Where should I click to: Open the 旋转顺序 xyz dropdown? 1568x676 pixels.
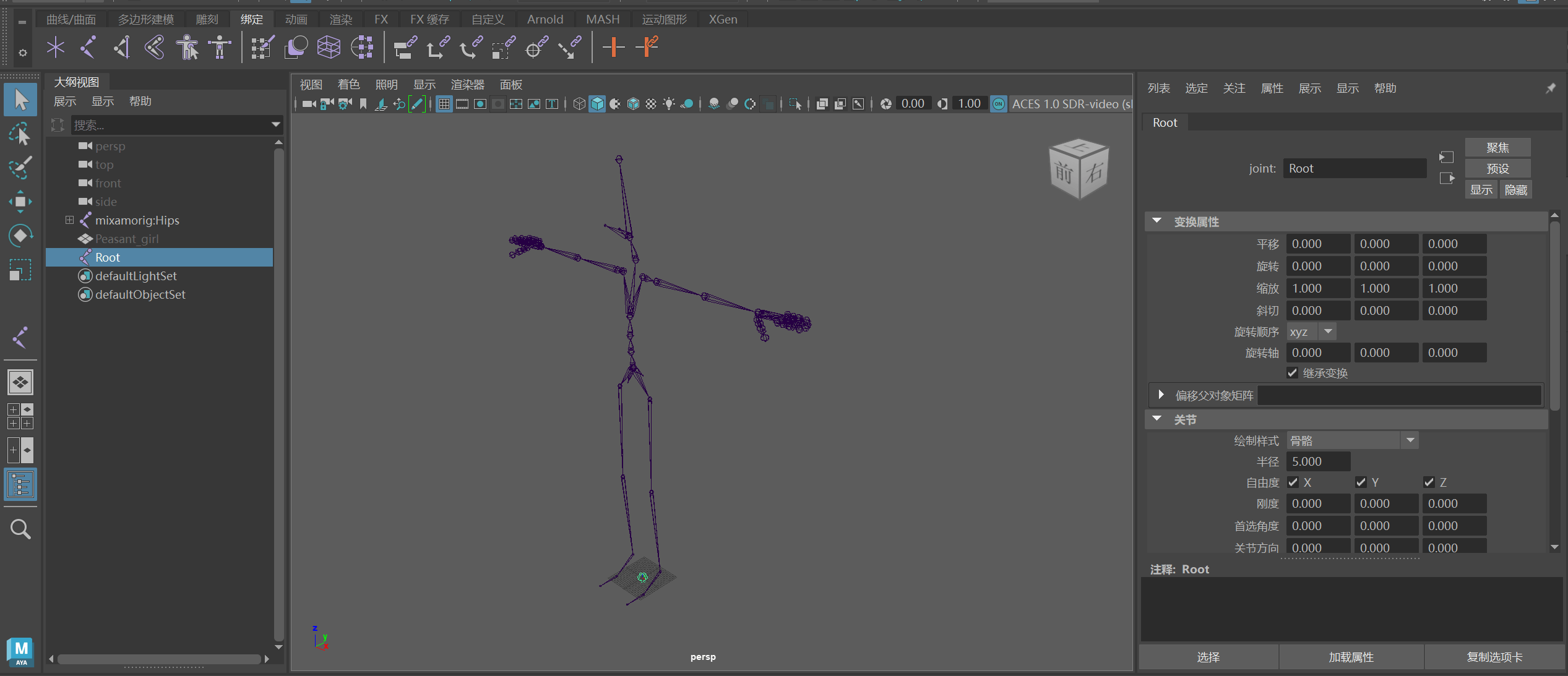(1311, 332)
